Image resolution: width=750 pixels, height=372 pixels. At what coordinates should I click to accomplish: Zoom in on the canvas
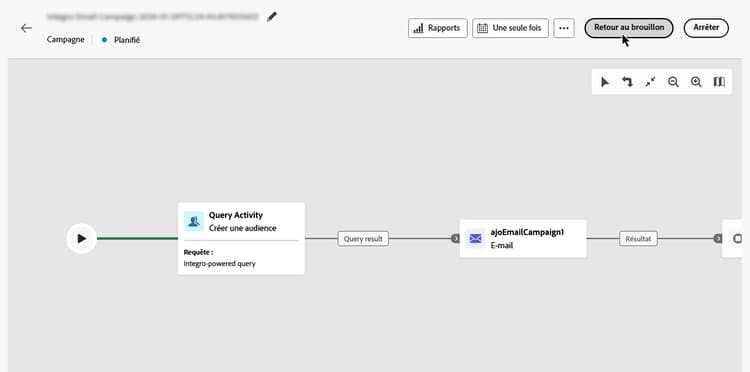pos(696,82)
